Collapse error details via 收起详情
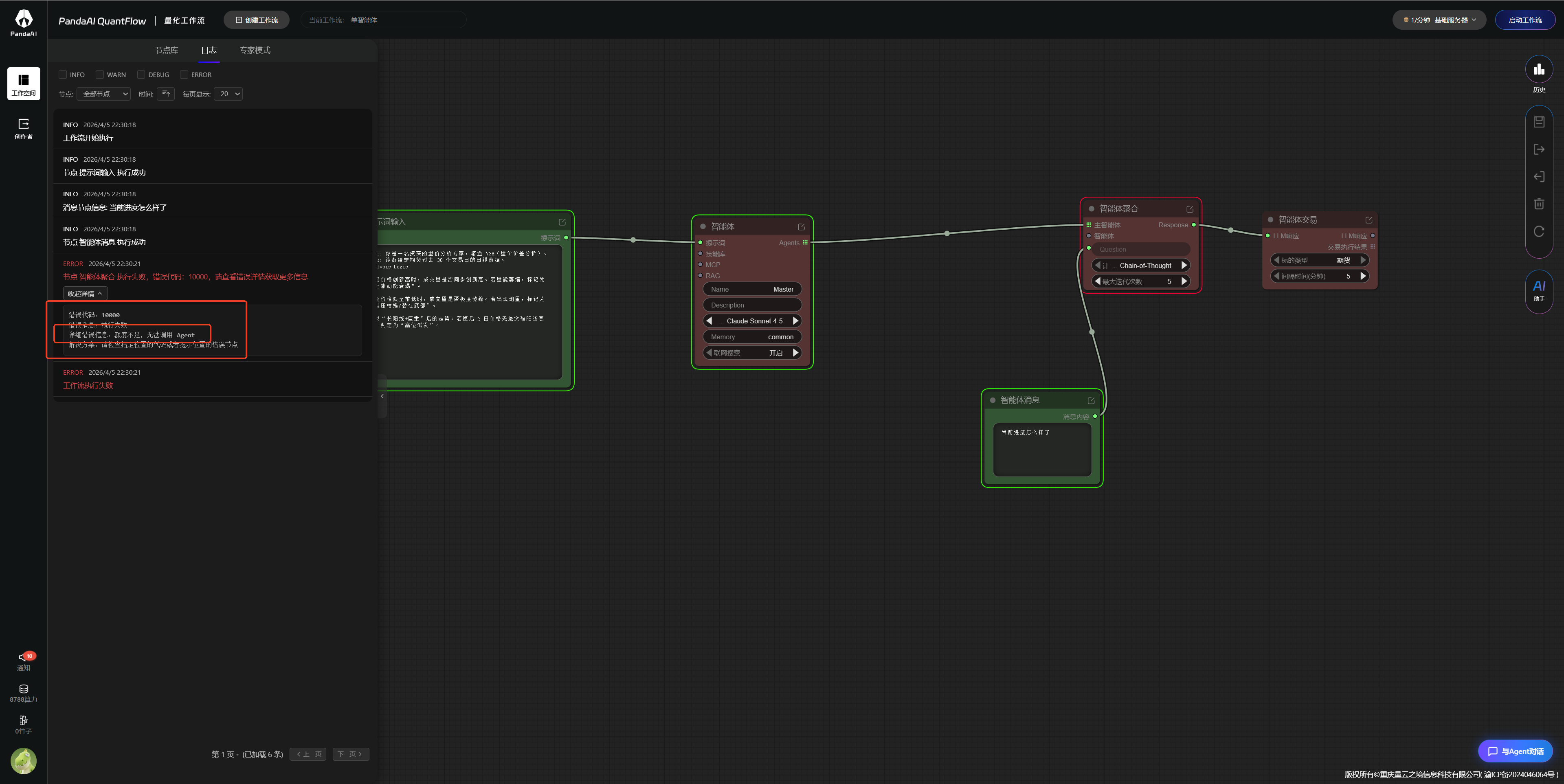The width and height of the screenshot is (1564, 784). coord(85,293)
